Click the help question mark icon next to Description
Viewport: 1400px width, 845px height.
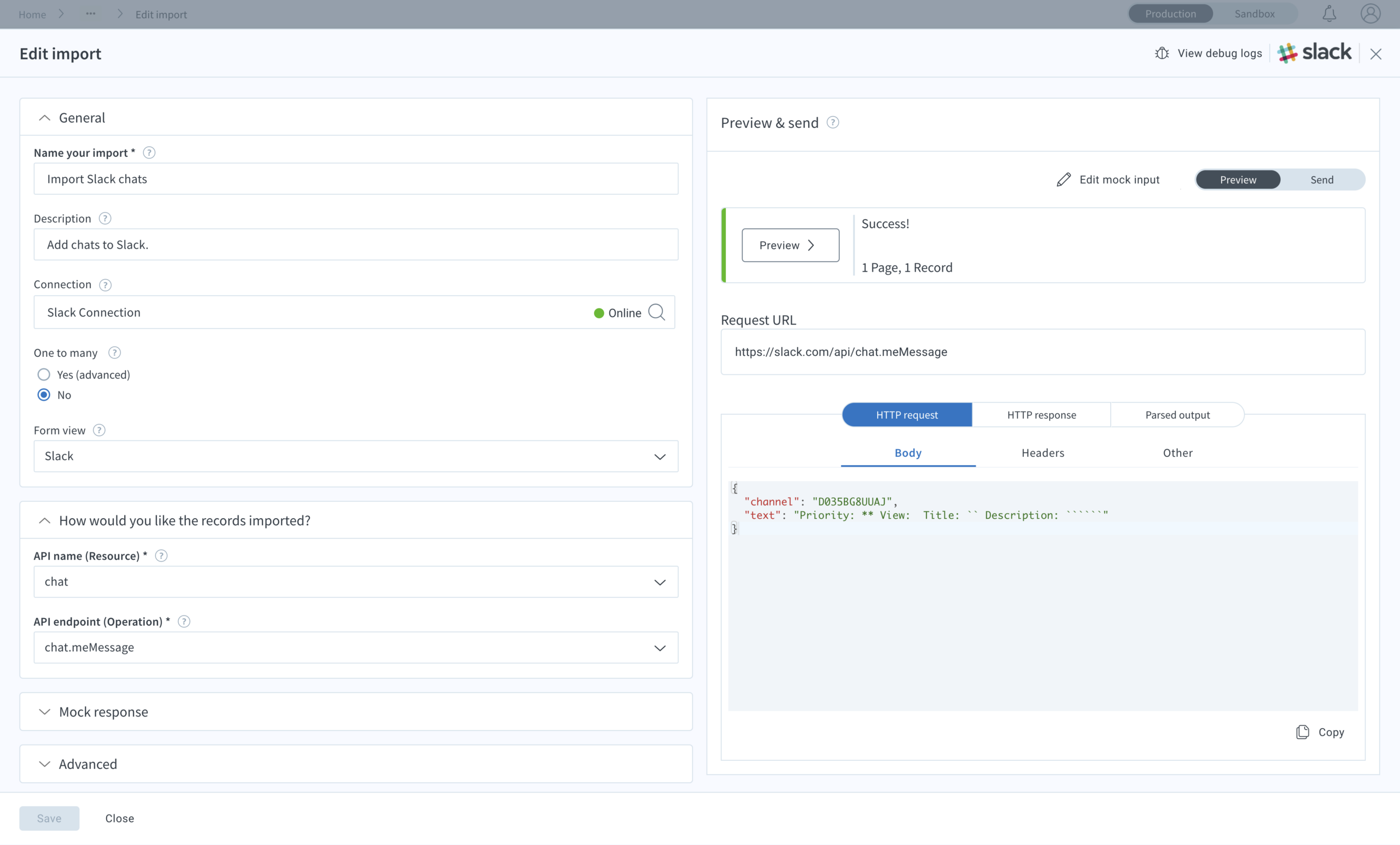tap(105, 218)
